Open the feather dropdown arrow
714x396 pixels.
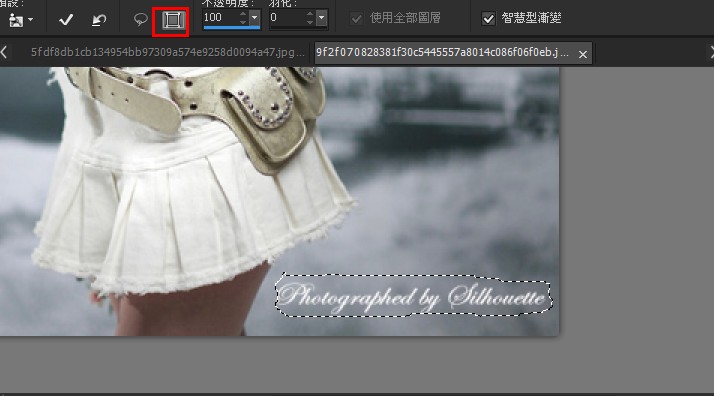(321, 18)
